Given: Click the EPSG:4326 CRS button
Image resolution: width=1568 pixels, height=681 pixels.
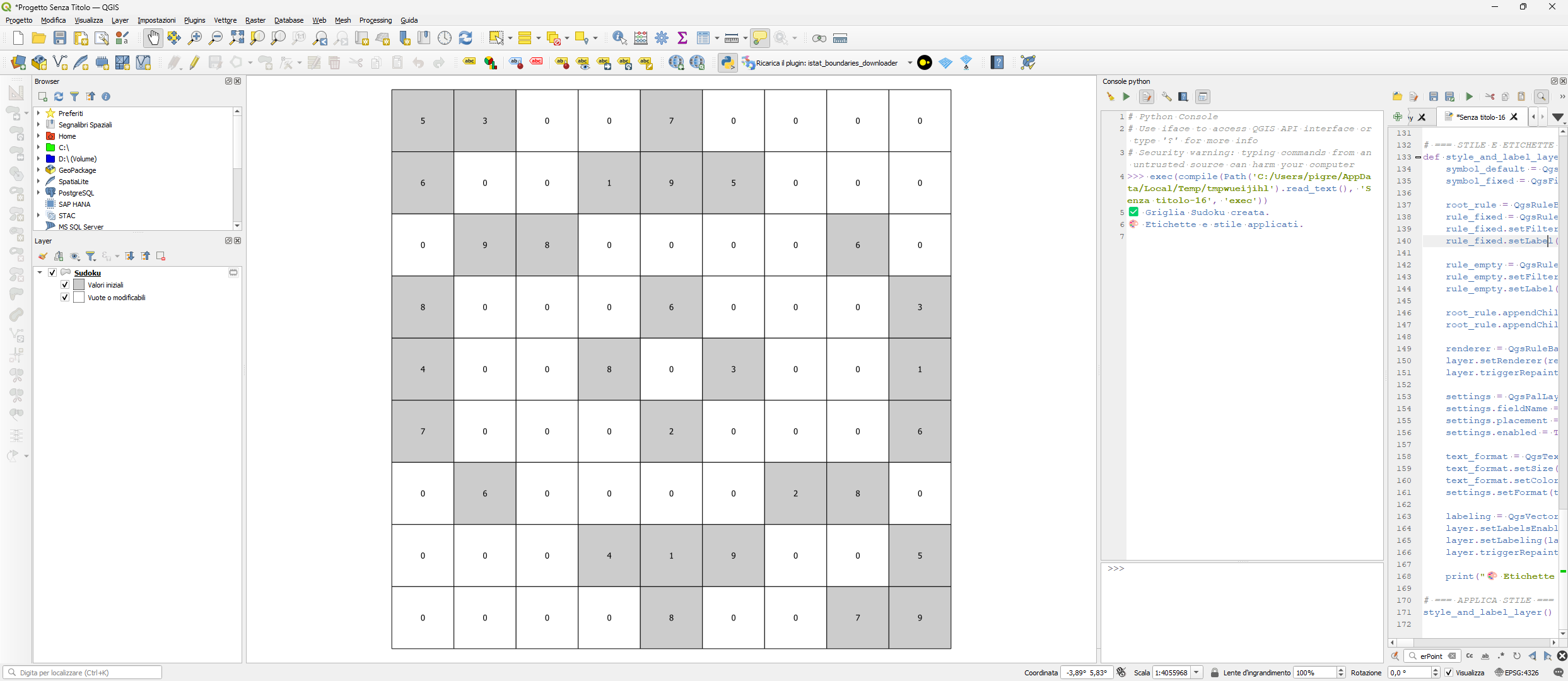Looking at the screenshot, I should (1517, 672).
